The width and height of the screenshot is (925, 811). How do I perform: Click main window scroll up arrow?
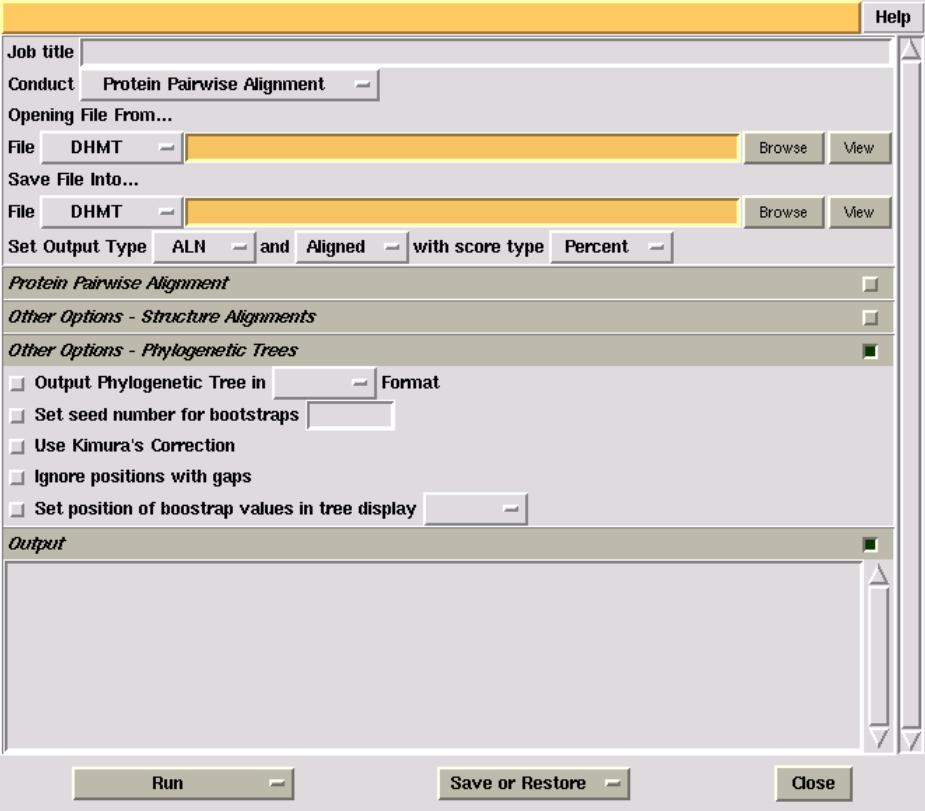tap(910, 49)
